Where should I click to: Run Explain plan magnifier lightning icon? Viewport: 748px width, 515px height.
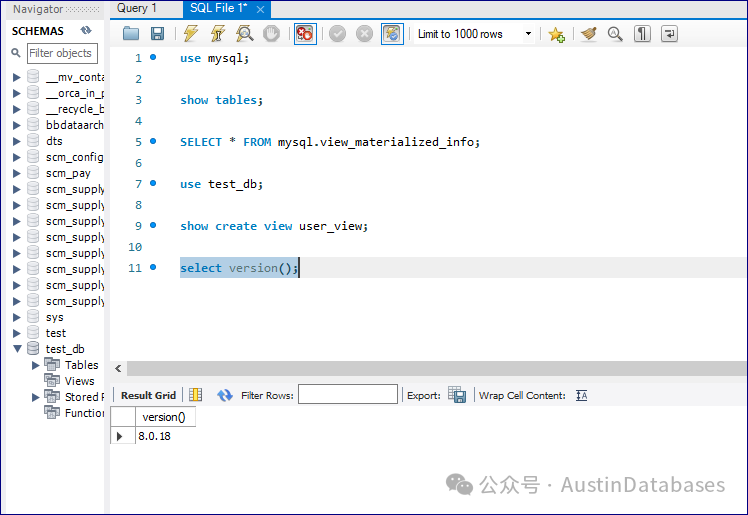[244, 34]
